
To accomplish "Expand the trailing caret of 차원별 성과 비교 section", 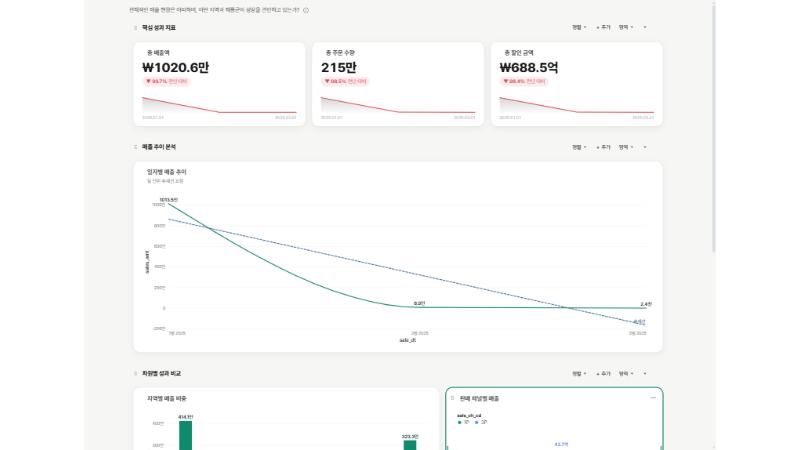I will click(645, 373).
